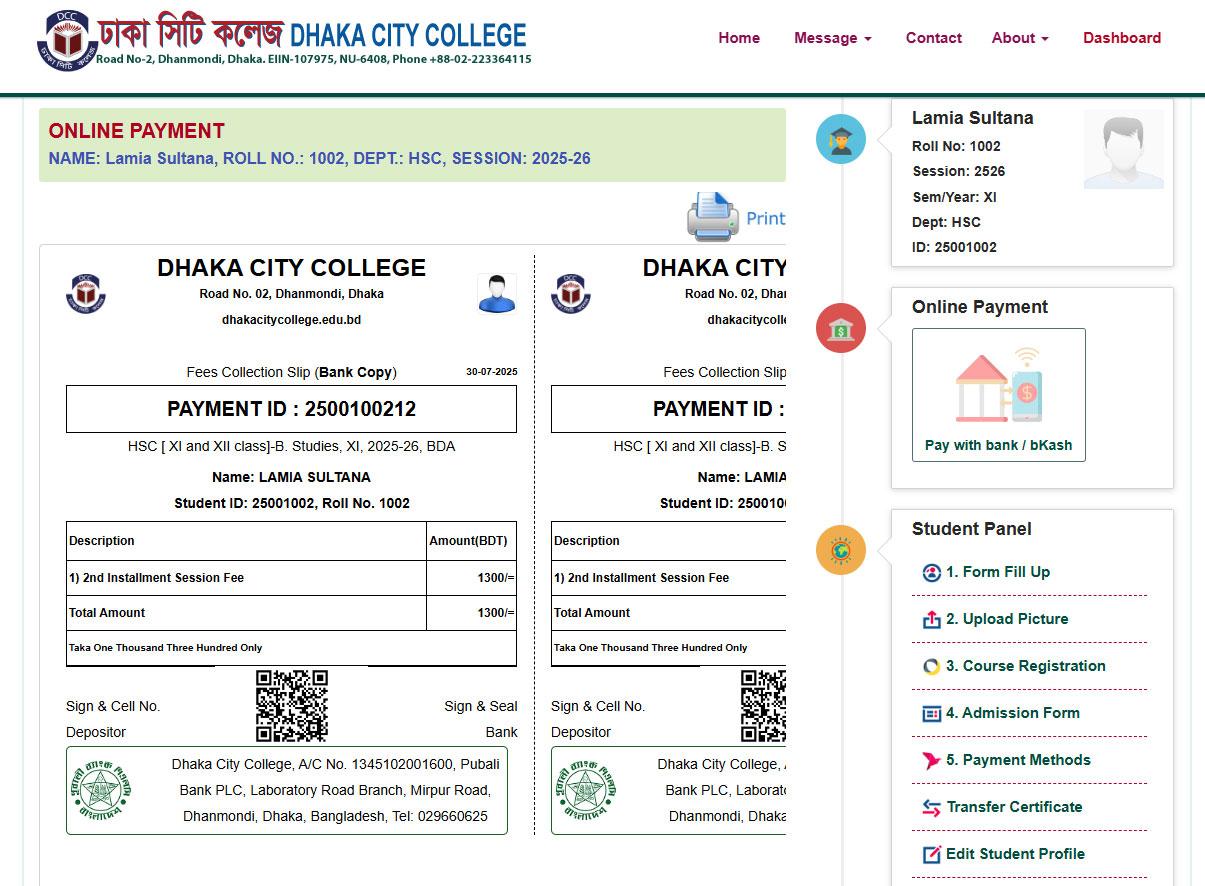Go to the Home page
Viewport: 1205px width, 886px height.
[738, 38]
